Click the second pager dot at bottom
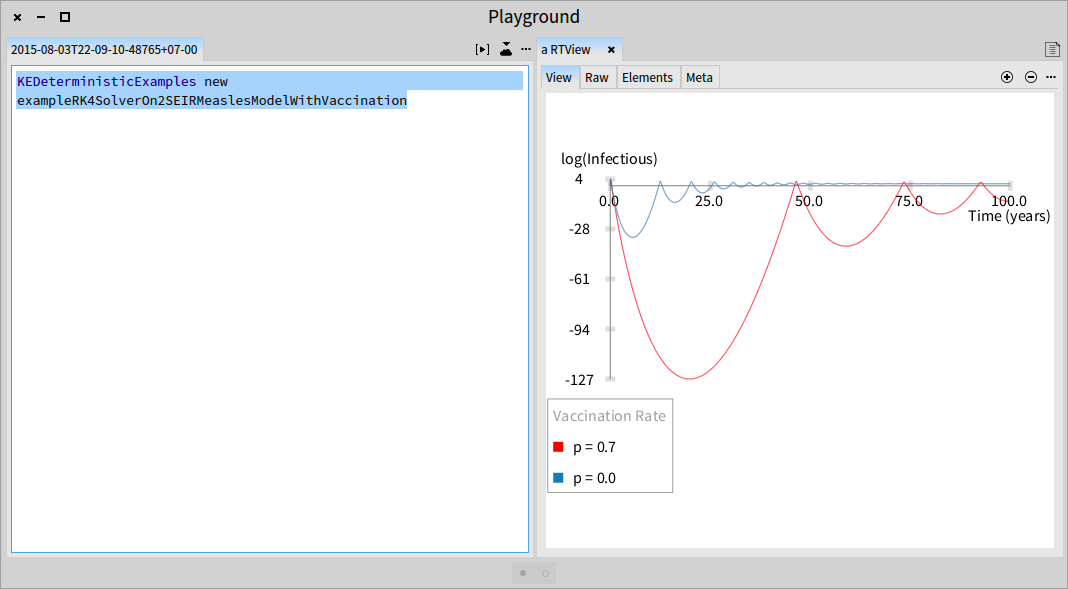The height and width of the screenshot is (589, 1068). [546, 573]
